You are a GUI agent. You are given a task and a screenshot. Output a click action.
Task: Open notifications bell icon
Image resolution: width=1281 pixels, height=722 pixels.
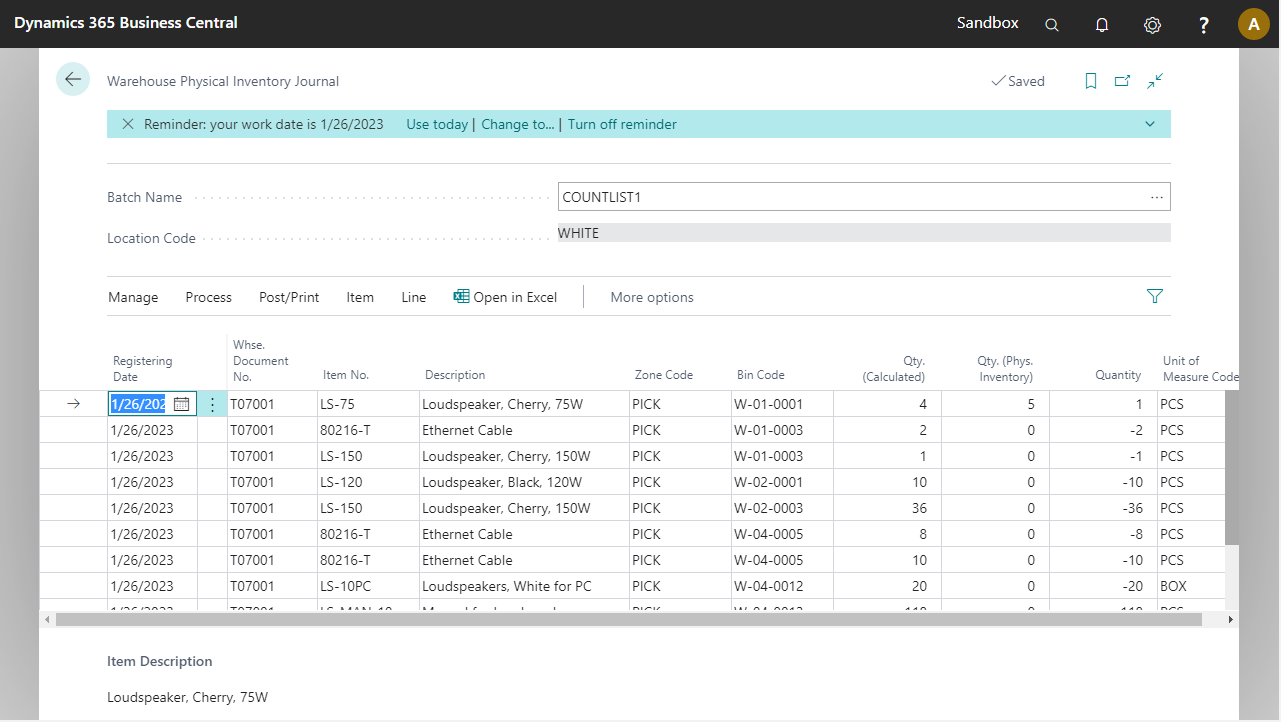(x=1102, y=24)
